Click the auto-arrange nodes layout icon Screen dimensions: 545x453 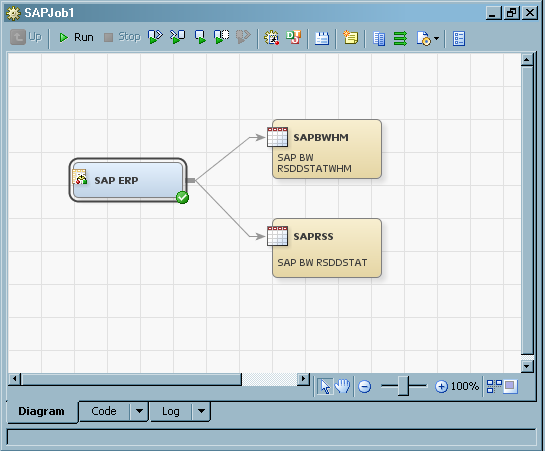tap(494, 386)
